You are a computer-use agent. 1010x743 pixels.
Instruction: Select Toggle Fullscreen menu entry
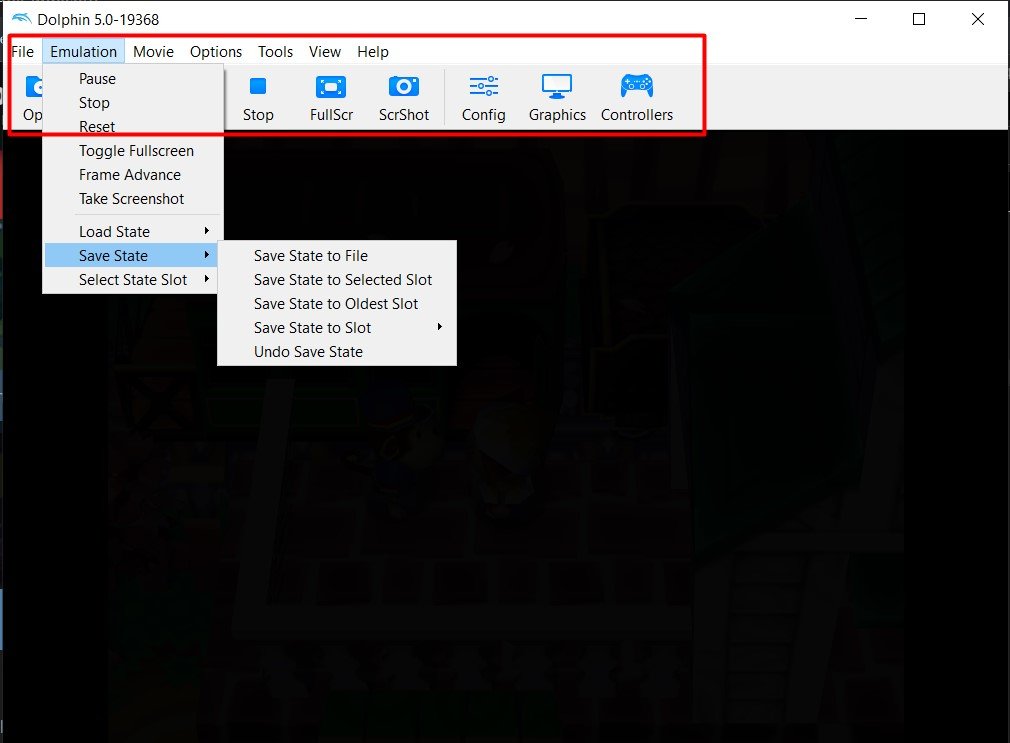[x=133, y=151]
